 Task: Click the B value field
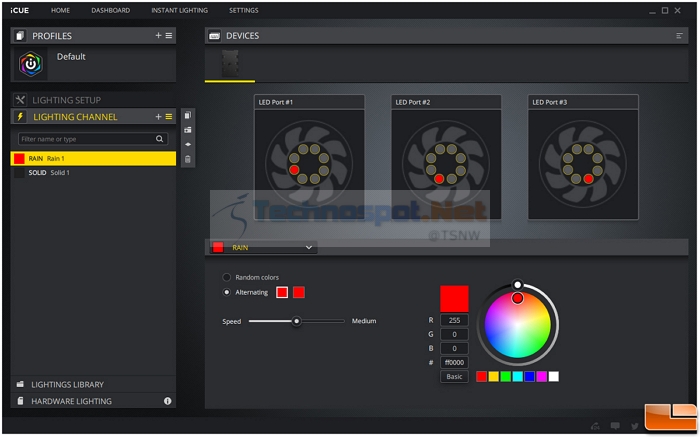(454, 348)
